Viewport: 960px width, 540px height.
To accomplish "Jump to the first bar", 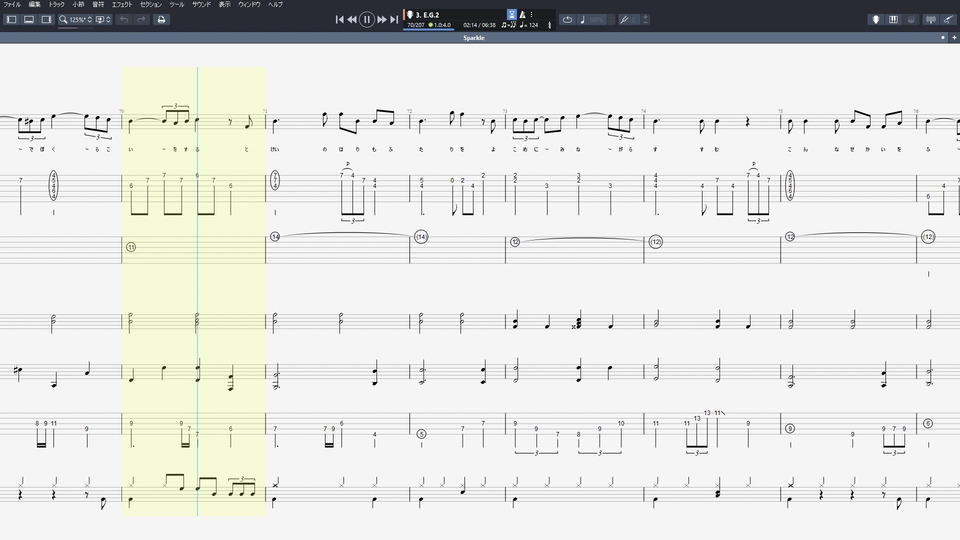I will tap(339, 20).
